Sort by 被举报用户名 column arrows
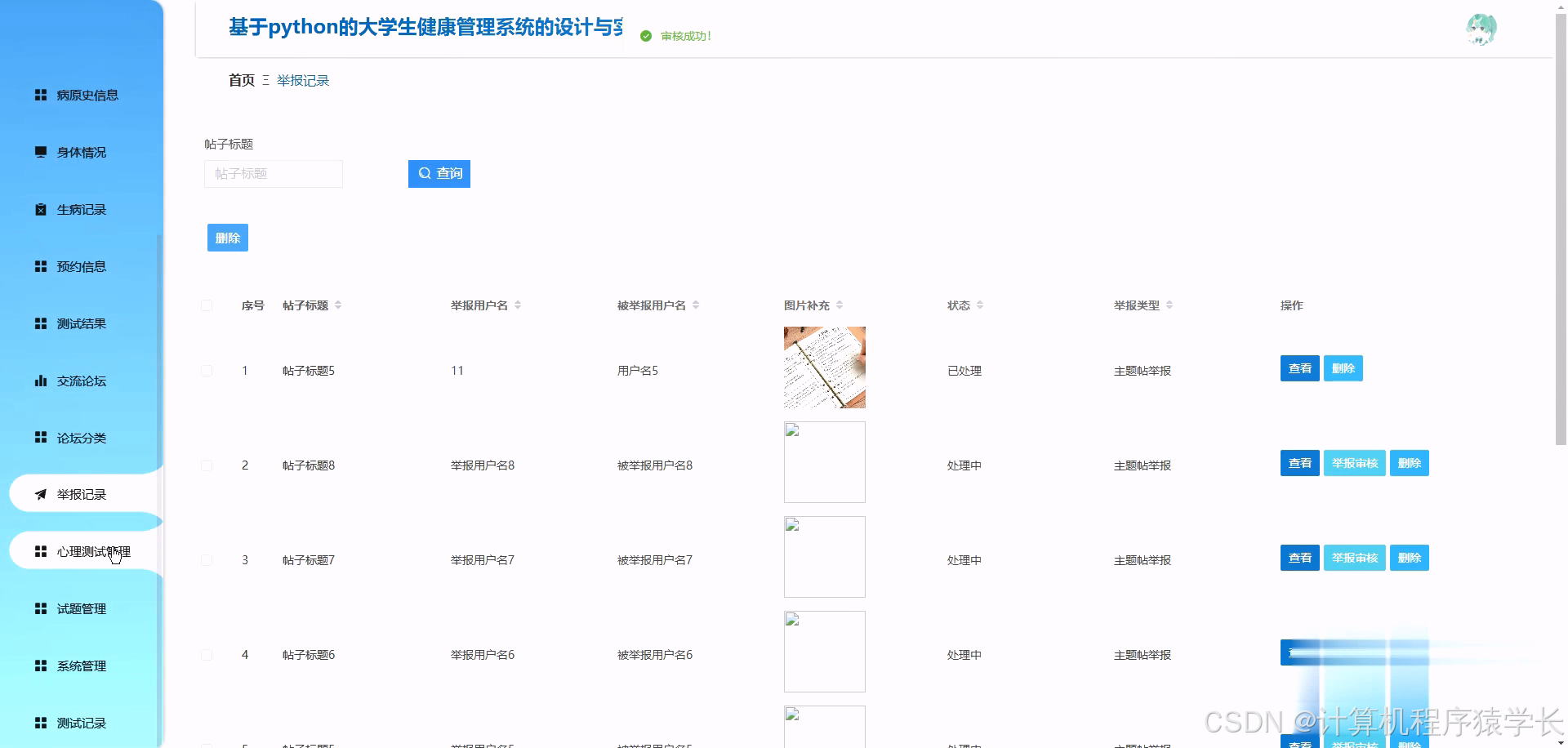The image size is (1568, 748). click(696, 305)
